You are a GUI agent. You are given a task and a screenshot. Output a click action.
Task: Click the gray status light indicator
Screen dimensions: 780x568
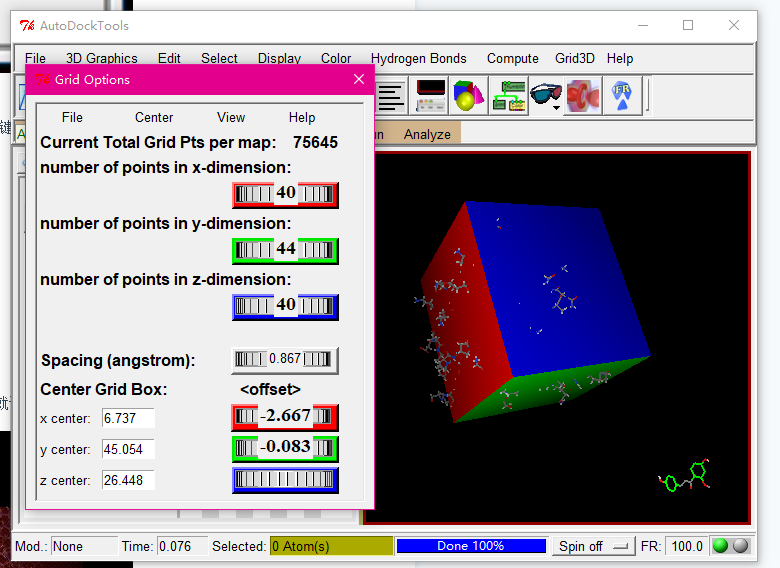click(x=740, y=546)
